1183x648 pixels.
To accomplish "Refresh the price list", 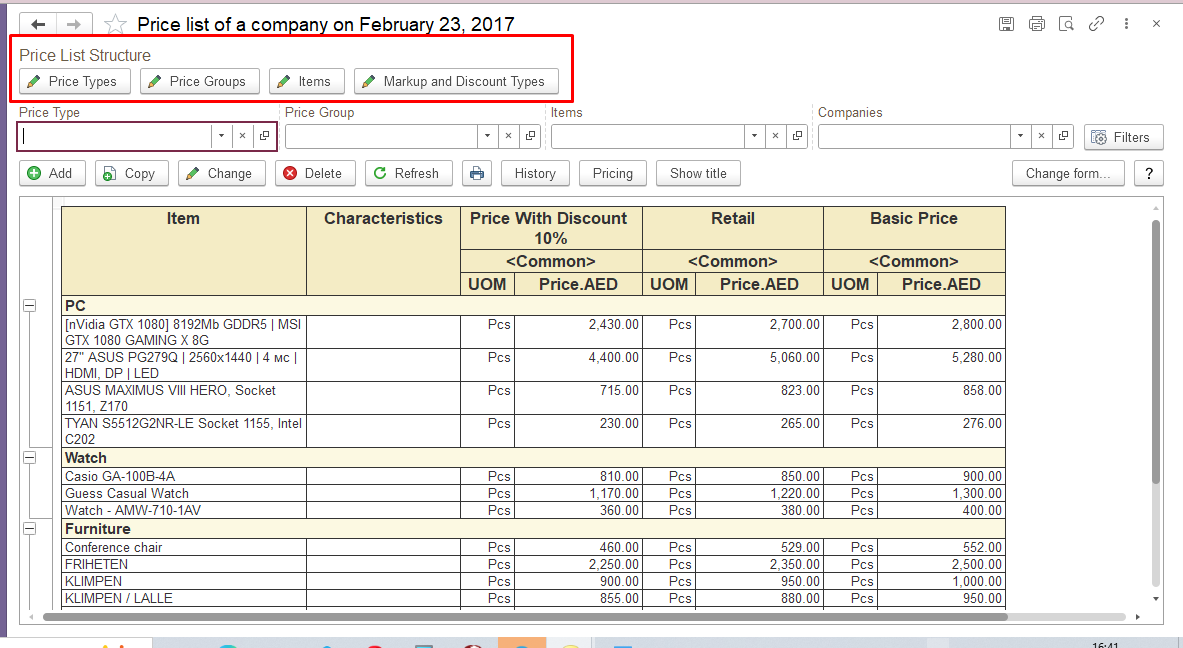I will [408, 174].
